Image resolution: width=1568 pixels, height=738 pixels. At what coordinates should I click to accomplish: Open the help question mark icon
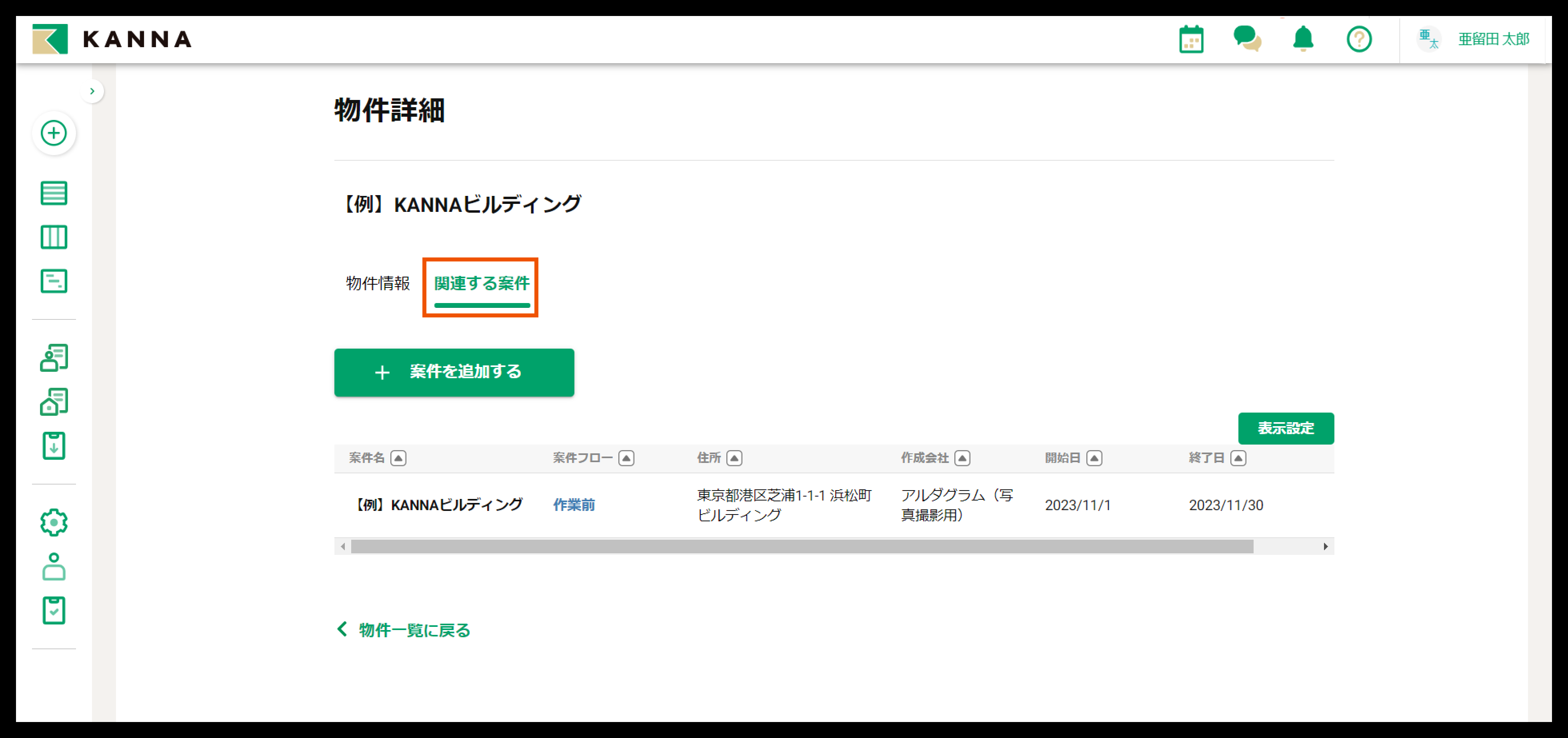point(1359,40)
